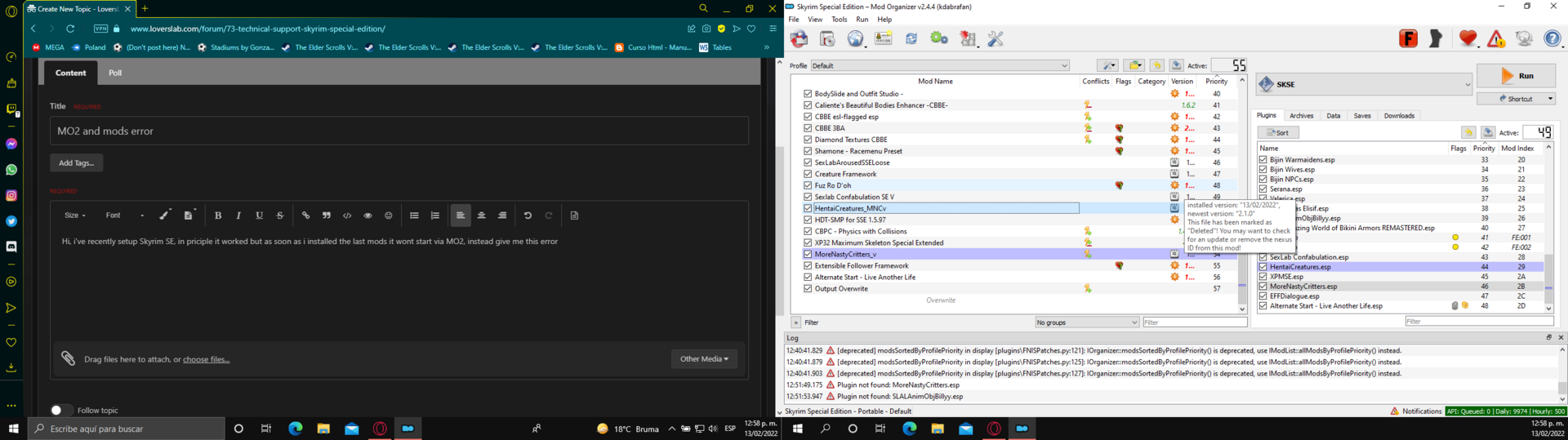This screenshot has width=1568, height=440.
Task: Insert spoiler using the eye icon
Action: [367, 216]
